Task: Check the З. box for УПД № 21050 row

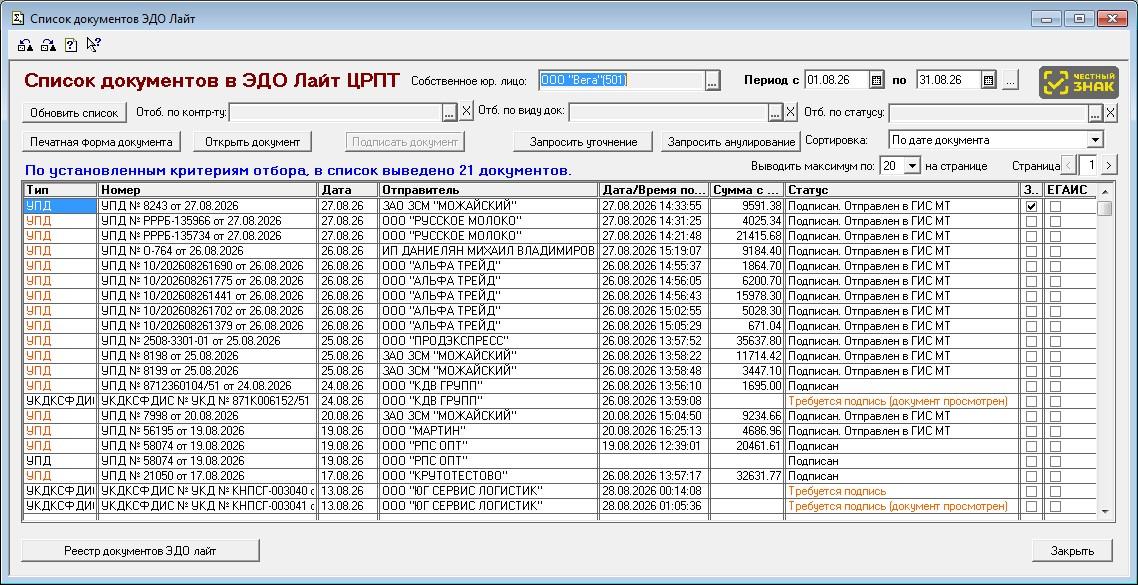Action: [x=1031, y=476]
